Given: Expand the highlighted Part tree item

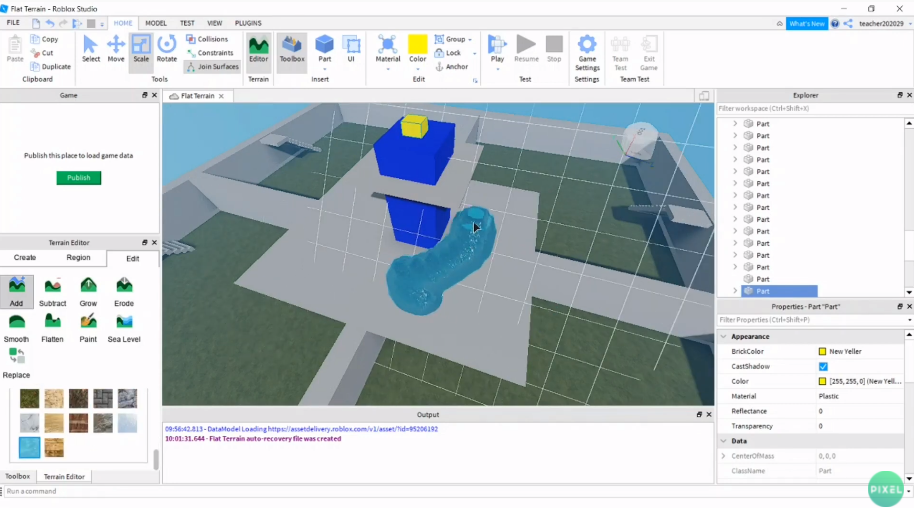Looking at the screenshot, I should [734, 290].
